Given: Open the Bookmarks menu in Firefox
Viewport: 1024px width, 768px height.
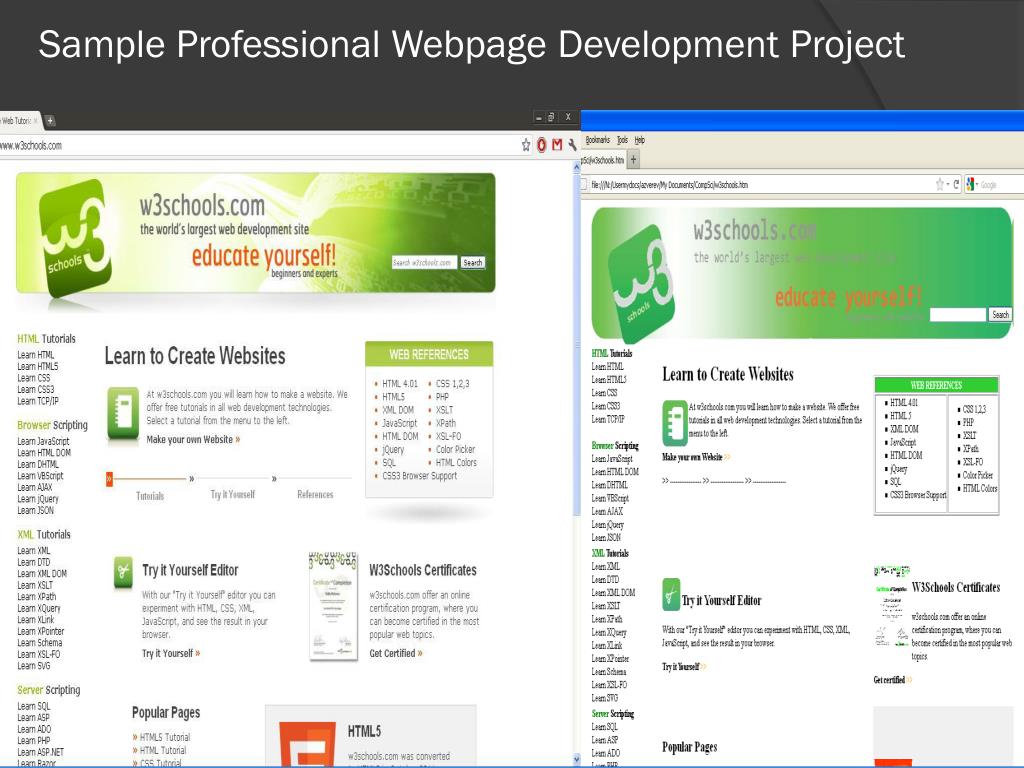Looking at the screenshot, I should click(597, 140).
